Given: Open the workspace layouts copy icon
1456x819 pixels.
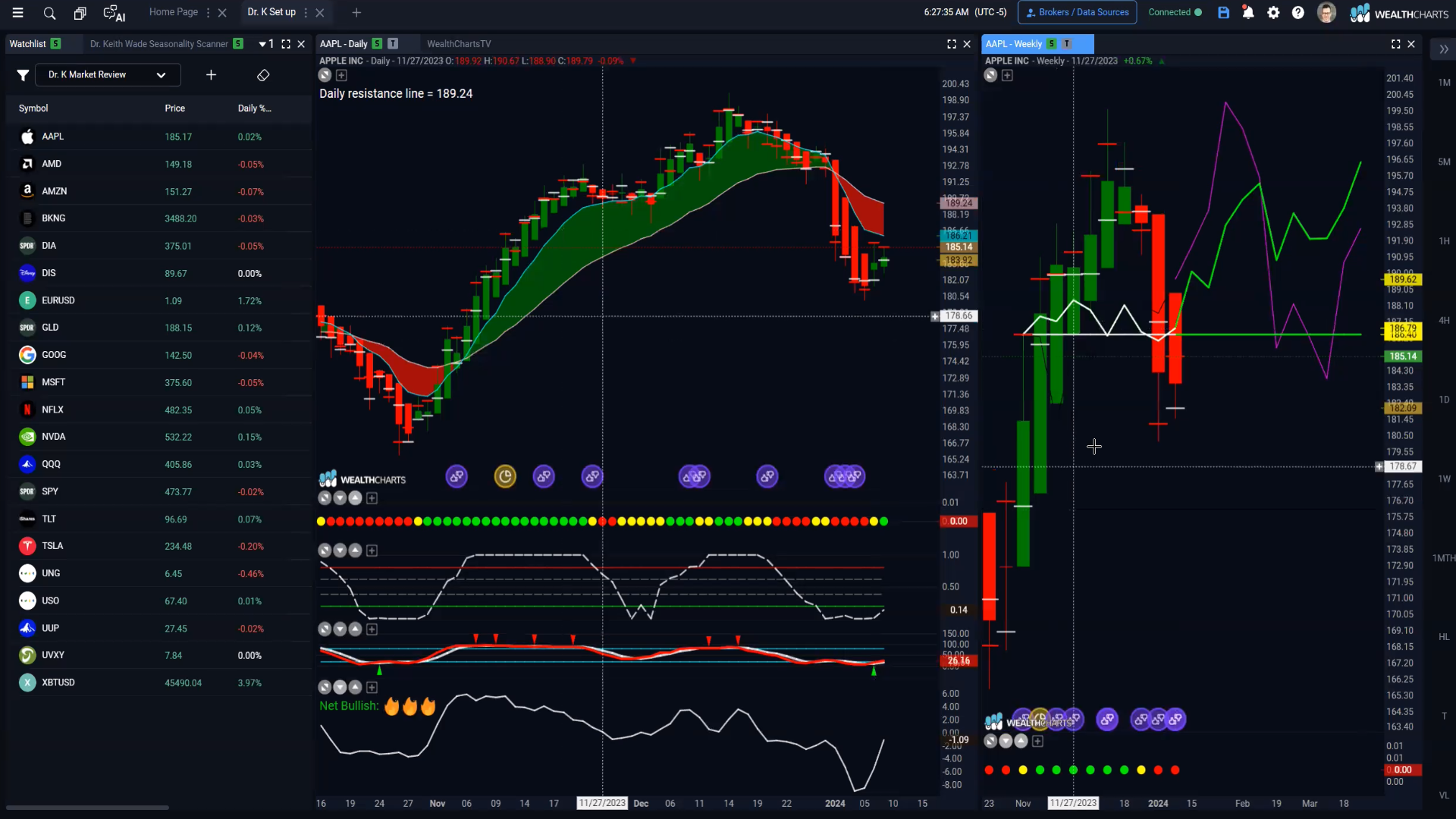Looking at the screenshot, I should (80, 13).
